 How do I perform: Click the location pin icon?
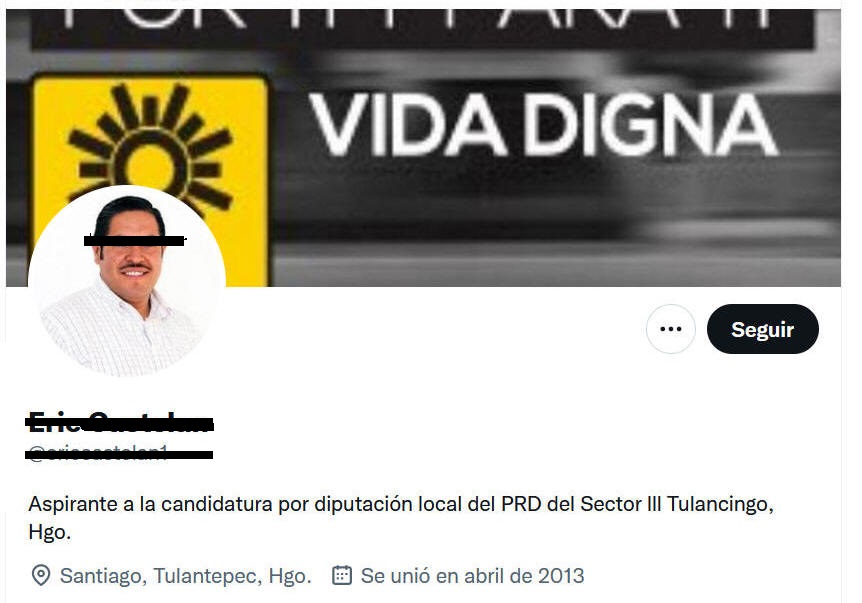point(41,576)
